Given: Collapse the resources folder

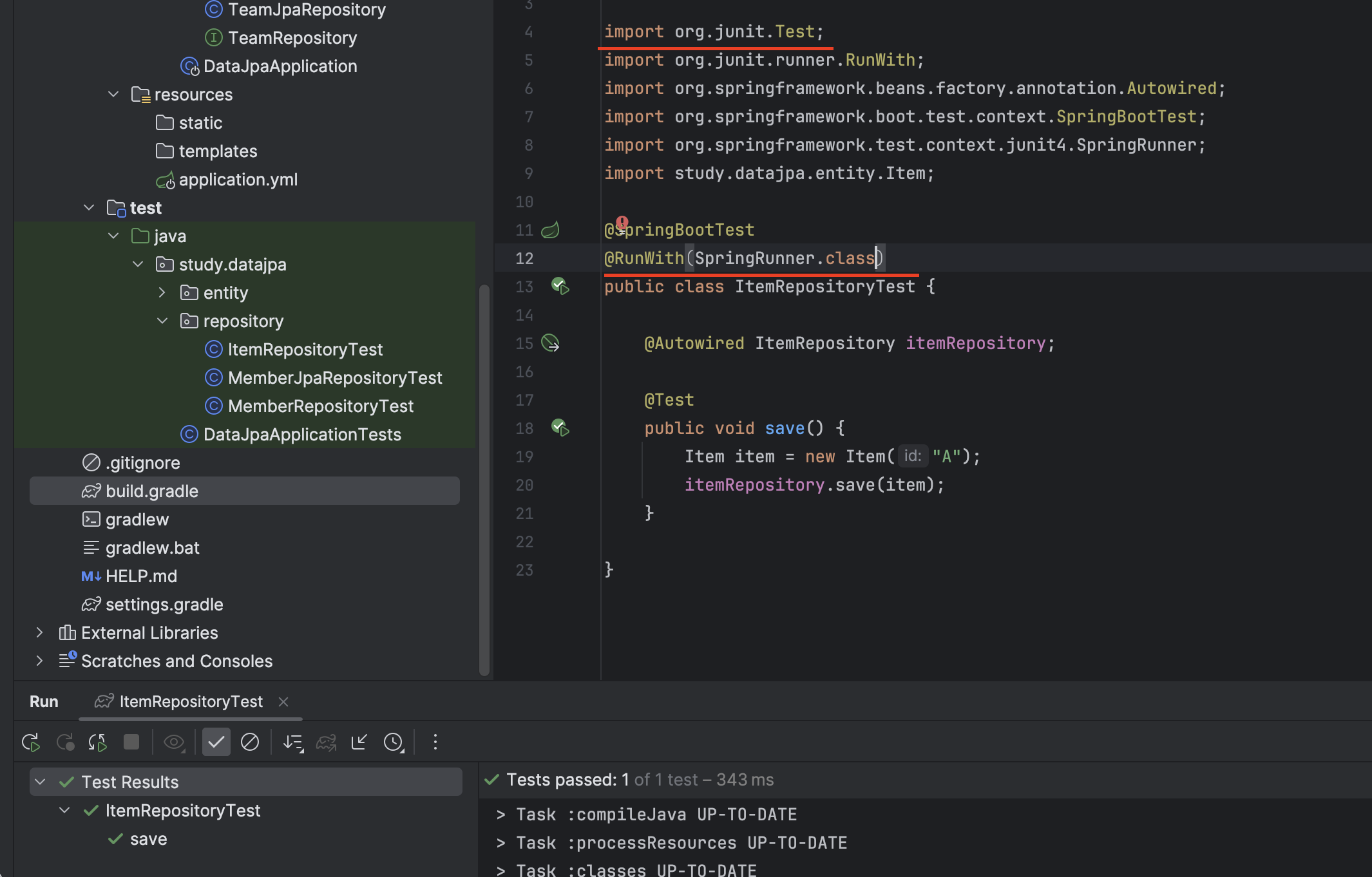Looking at the screenshot, I should (113, 95).
